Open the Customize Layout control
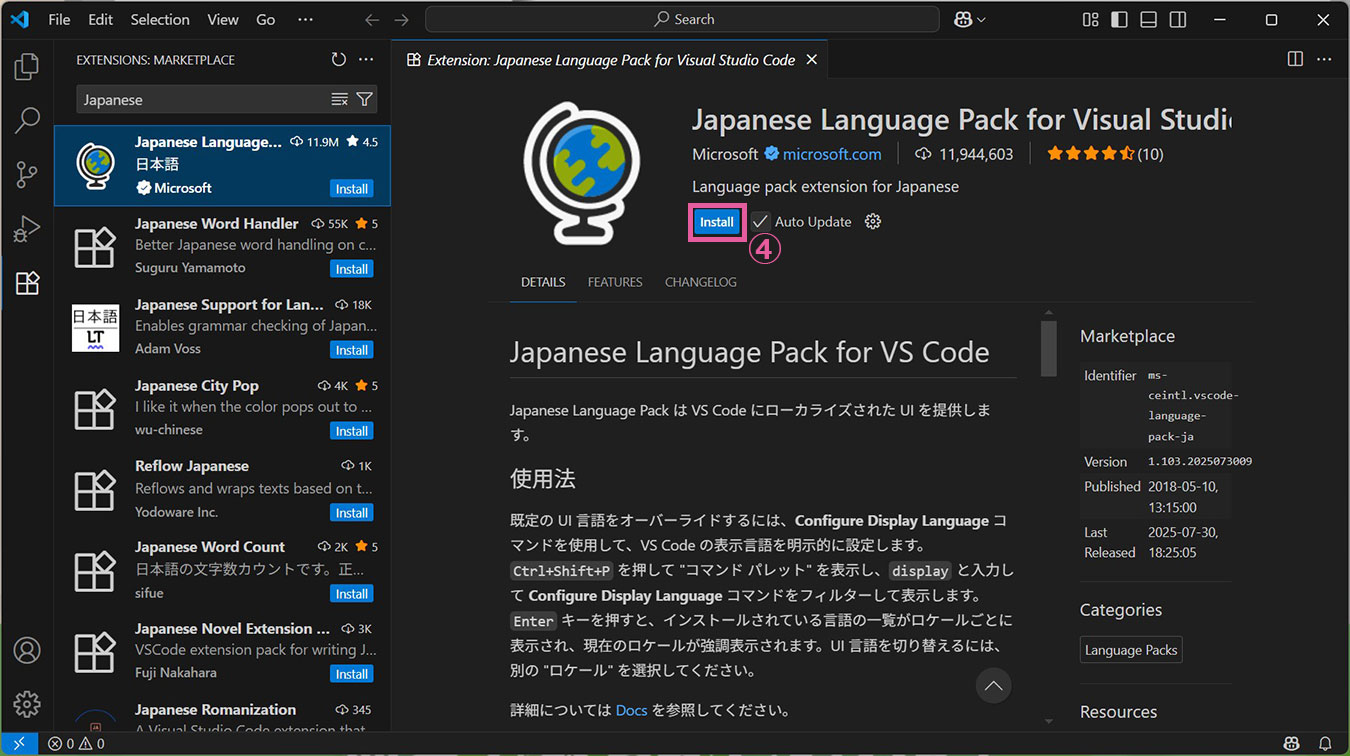The image size is (1350, 756). [x=1091, y=19]
